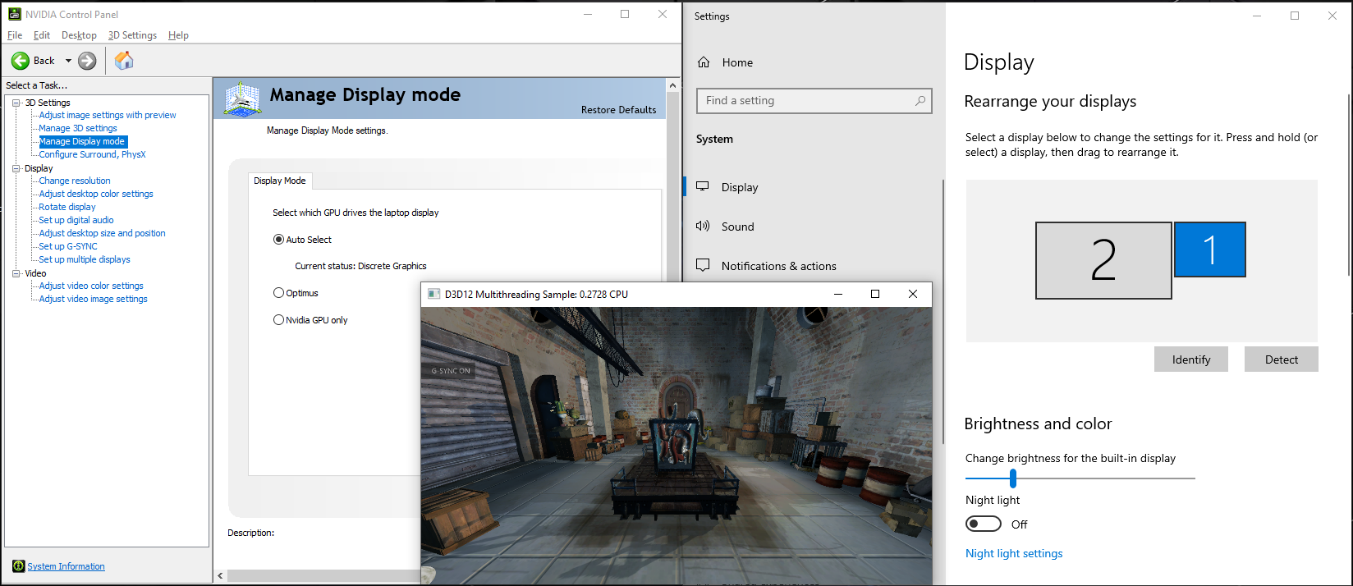Select display 2 in the arrangement
This screenshot has width=1353, height=586.
click(1103, 260)
